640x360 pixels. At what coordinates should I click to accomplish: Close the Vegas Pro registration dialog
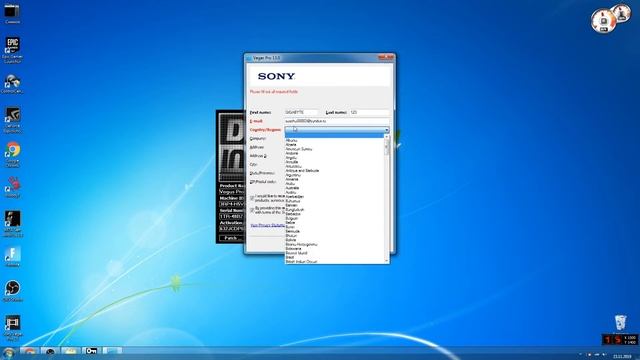tap(387, 58)
